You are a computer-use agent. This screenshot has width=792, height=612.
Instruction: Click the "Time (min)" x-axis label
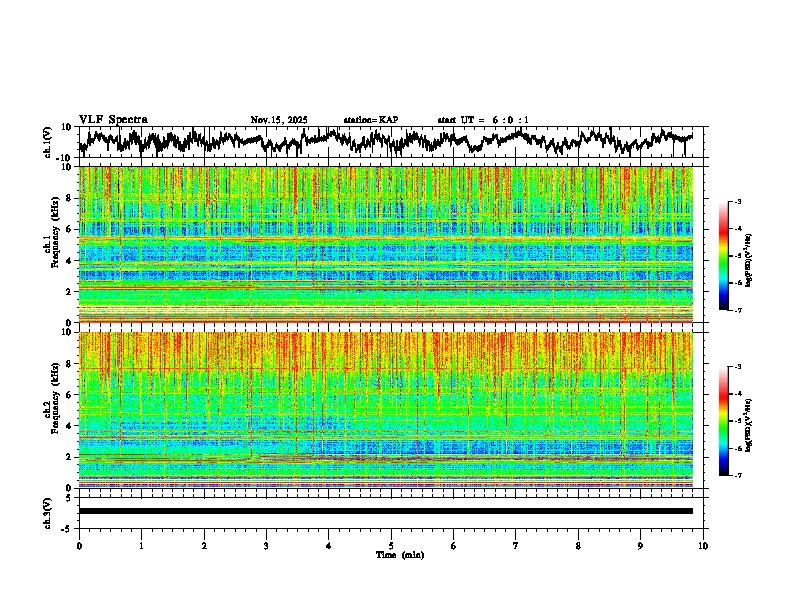coord(400,555)
